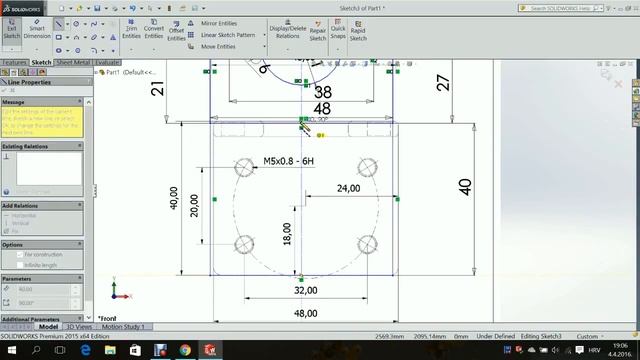Screen dimensions: 640x360
Task: Toggle the Infinite length checkbox
Action: tap(20, 265)
